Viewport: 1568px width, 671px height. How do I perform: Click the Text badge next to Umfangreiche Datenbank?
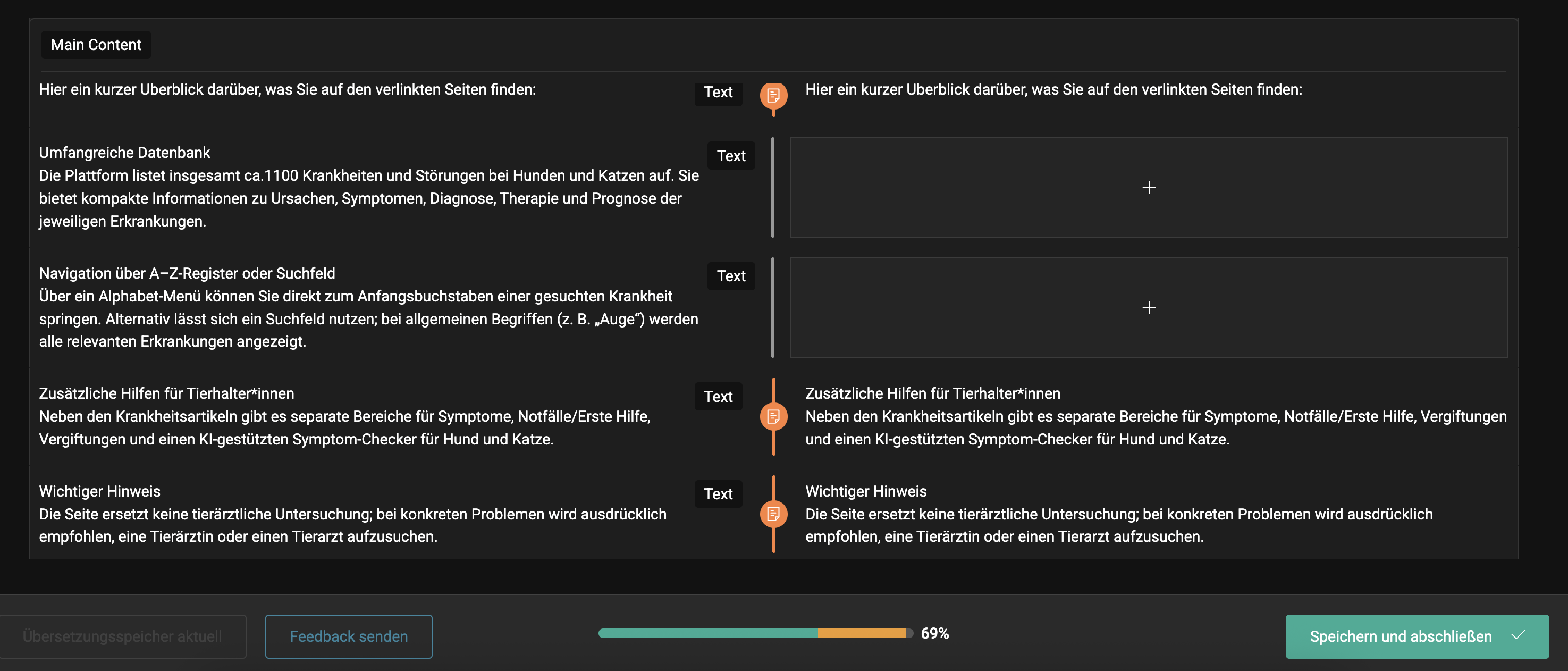[x=730, y=156]
